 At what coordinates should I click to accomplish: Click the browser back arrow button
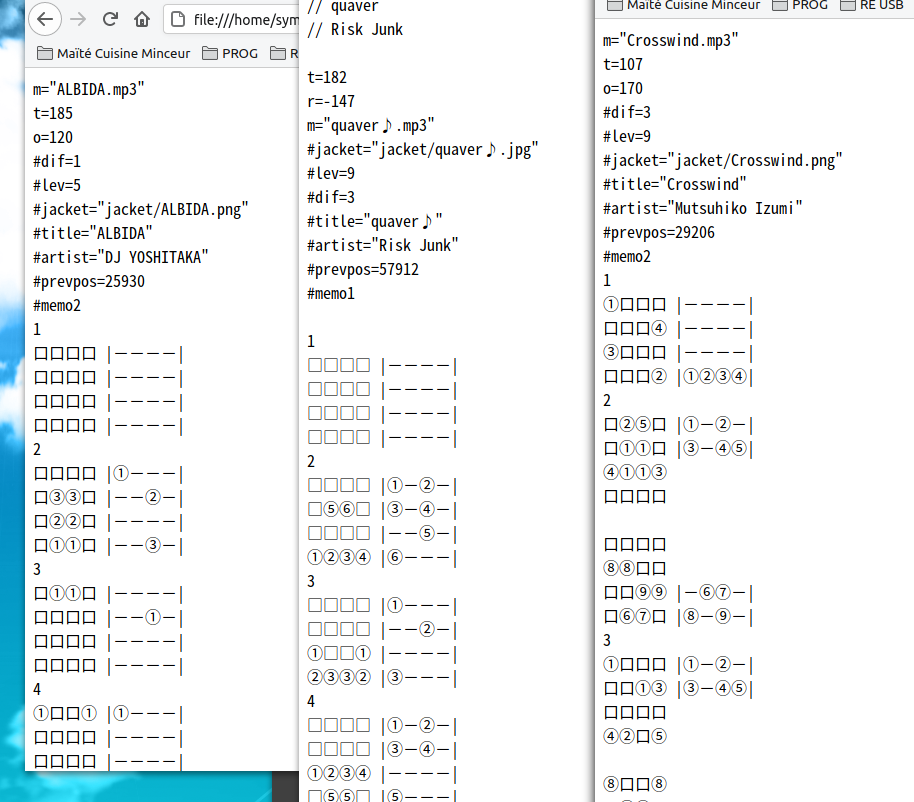pos(47,19)
